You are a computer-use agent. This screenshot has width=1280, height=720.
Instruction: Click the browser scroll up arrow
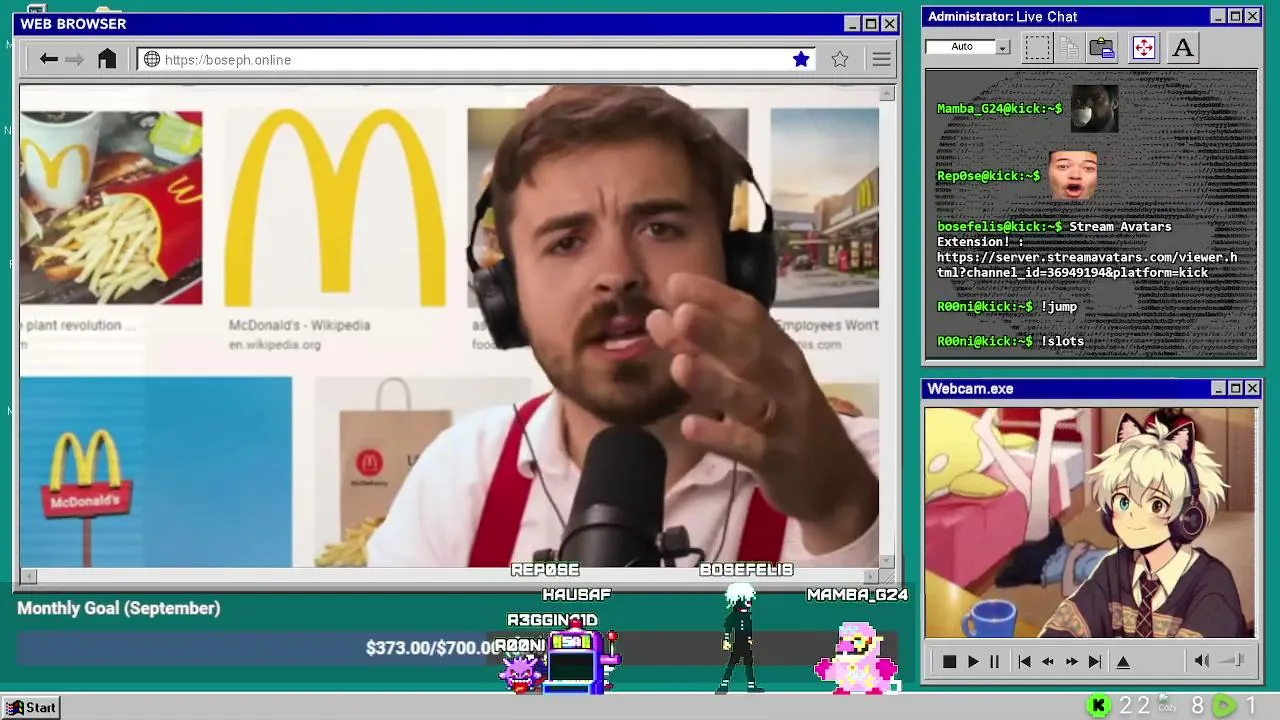click(x=887, y=93)
